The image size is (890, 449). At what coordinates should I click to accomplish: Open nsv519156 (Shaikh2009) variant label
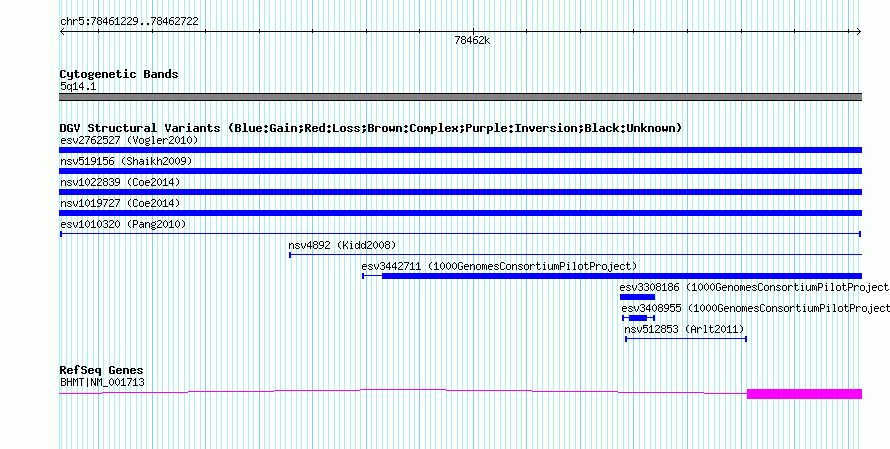click(126, 161)
